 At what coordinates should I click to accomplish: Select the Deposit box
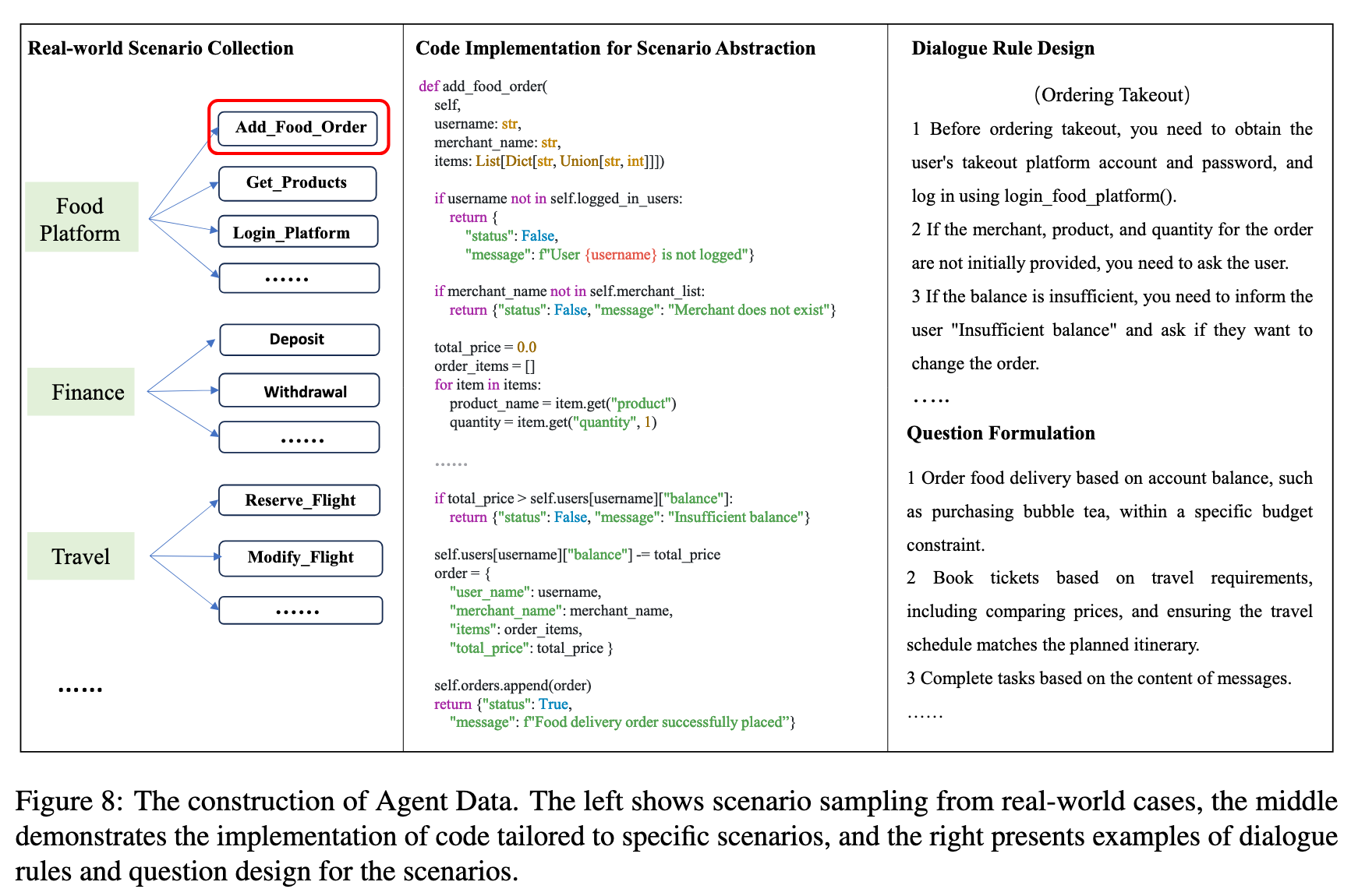point(299,340)
